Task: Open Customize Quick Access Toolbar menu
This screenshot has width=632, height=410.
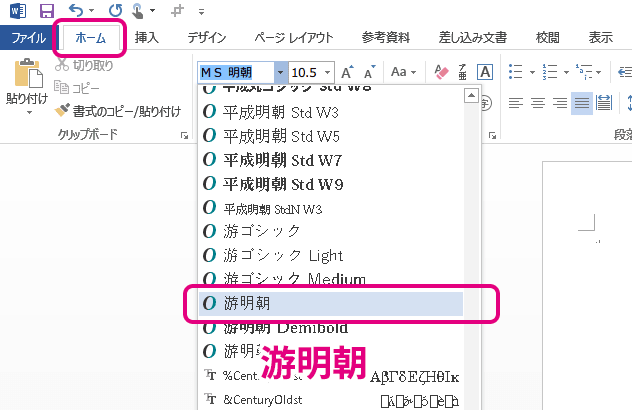Action: pos(201,12)
